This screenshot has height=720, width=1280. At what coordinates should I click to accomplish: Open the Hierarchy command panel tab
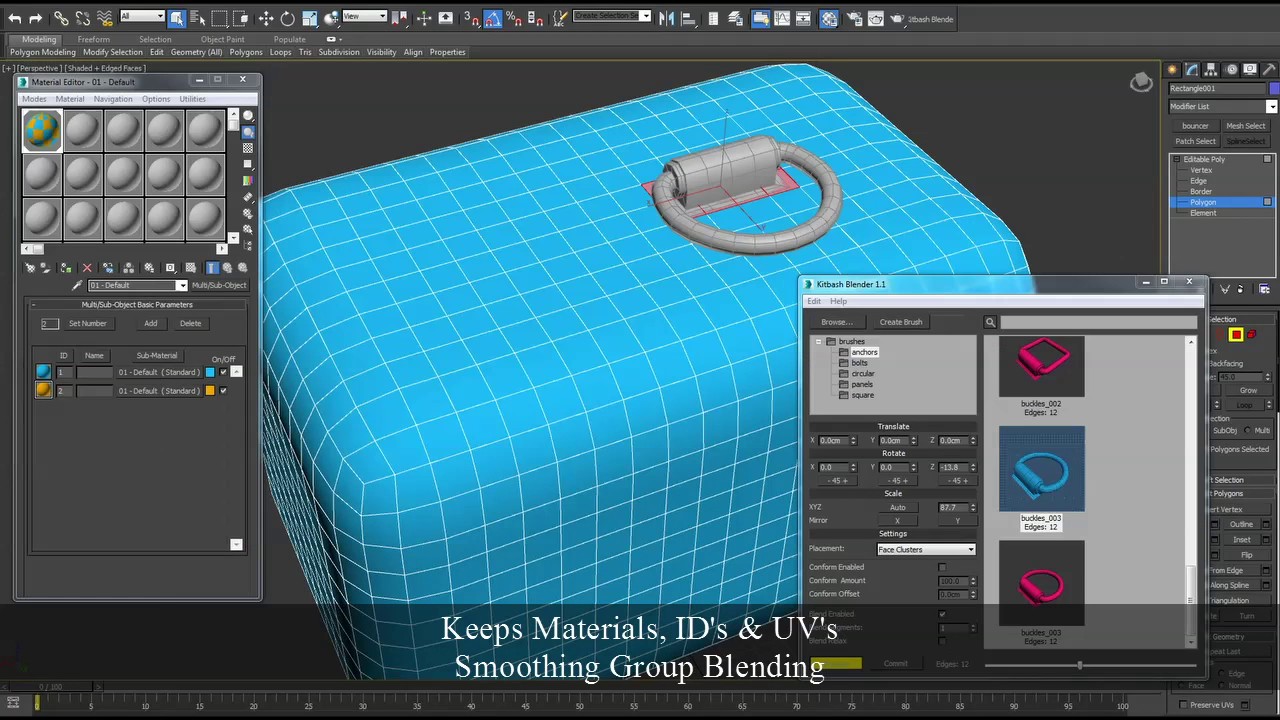point(1211,69)
